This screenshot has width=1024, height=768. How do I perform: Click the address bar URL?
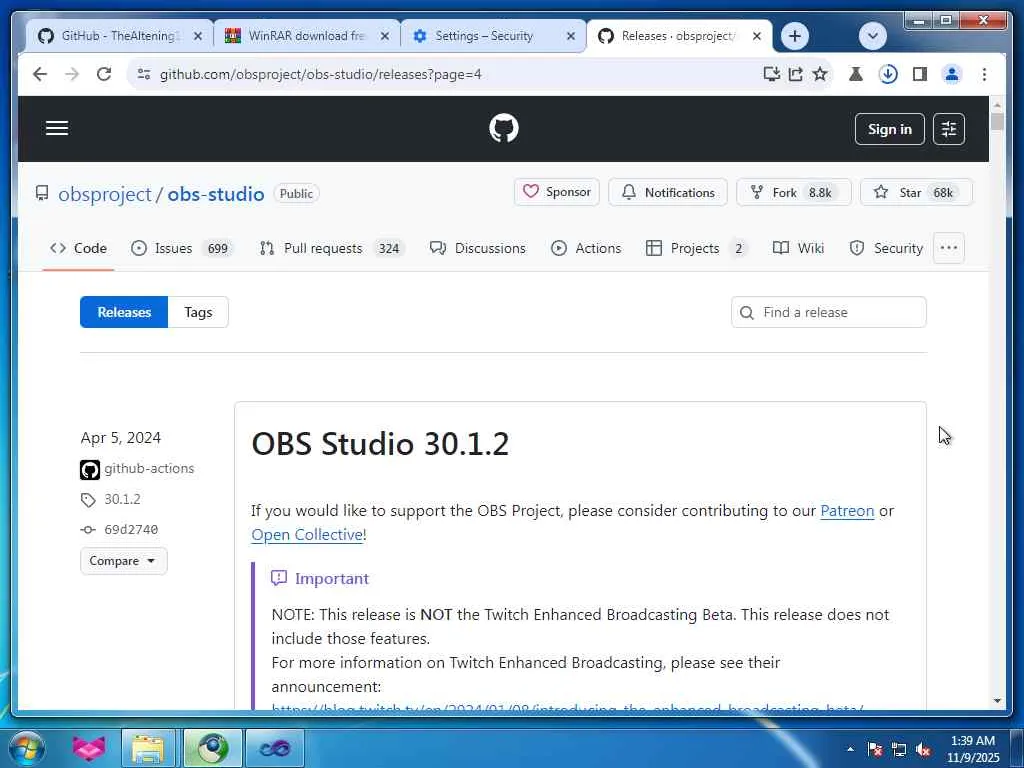tap(321, 74)
